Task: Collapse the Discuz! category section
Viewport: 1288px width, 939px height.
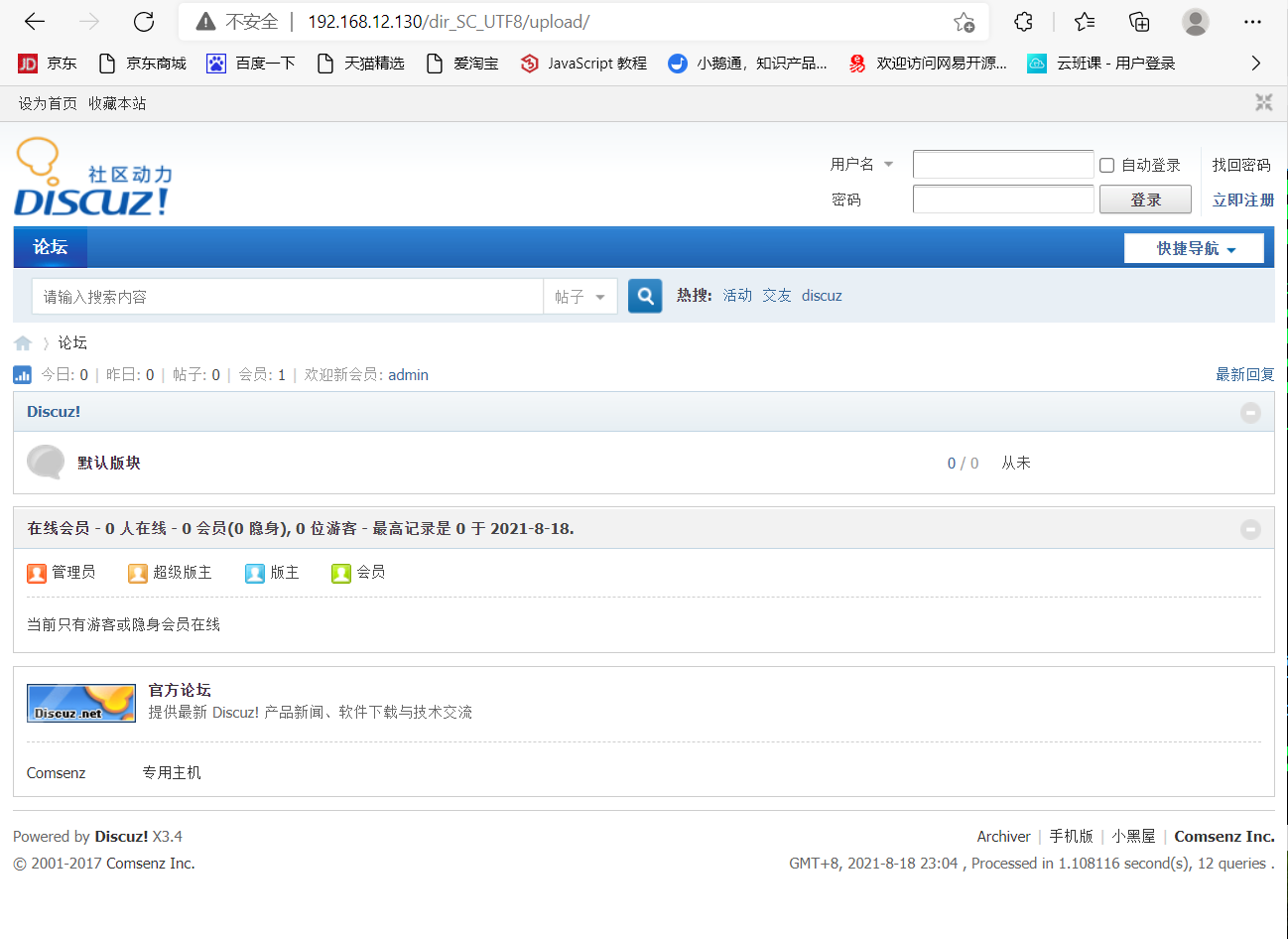Action: pos(1250,412)
